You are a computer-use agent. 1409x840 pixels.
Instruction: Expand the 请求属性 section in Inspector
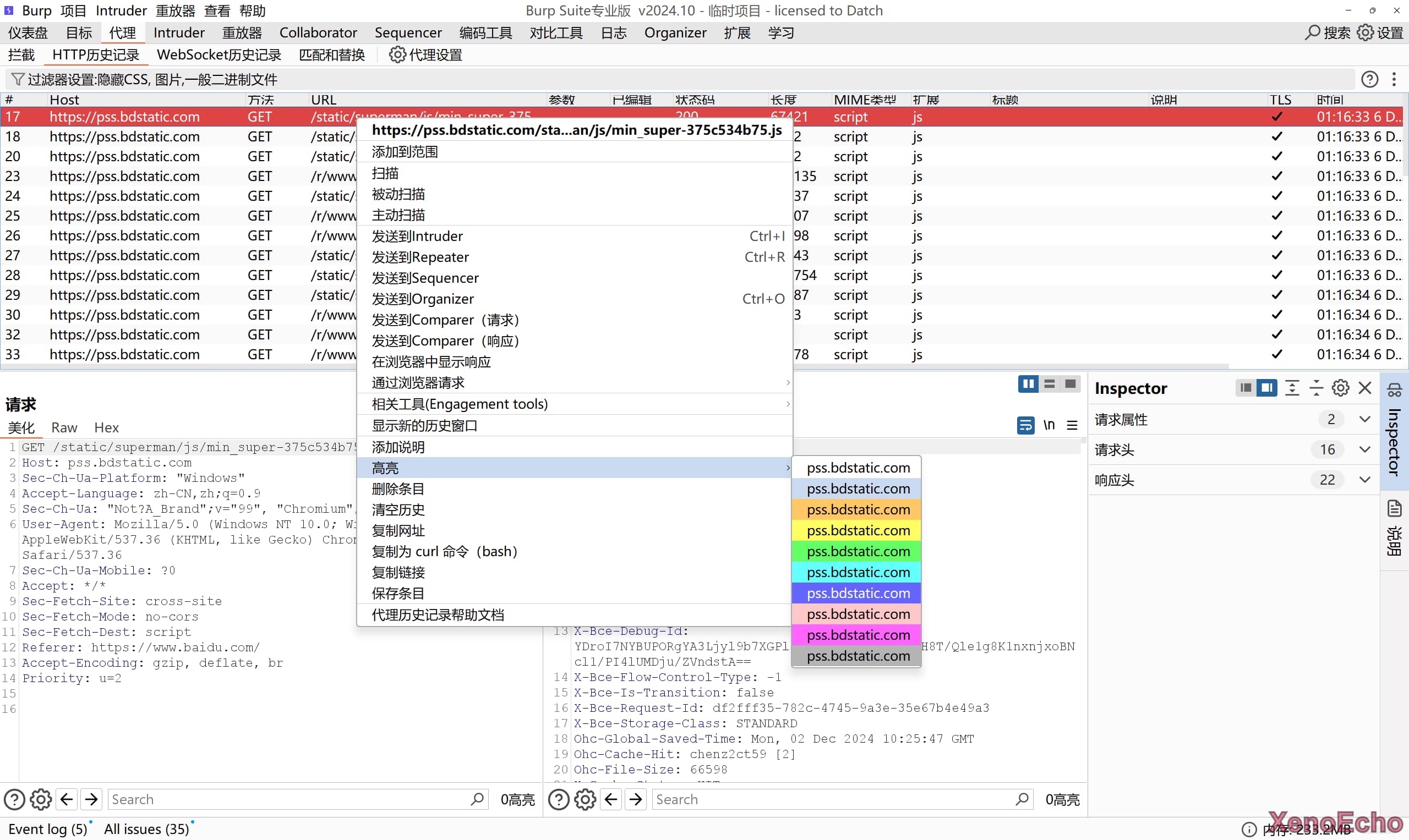[x=1365, y=419]
